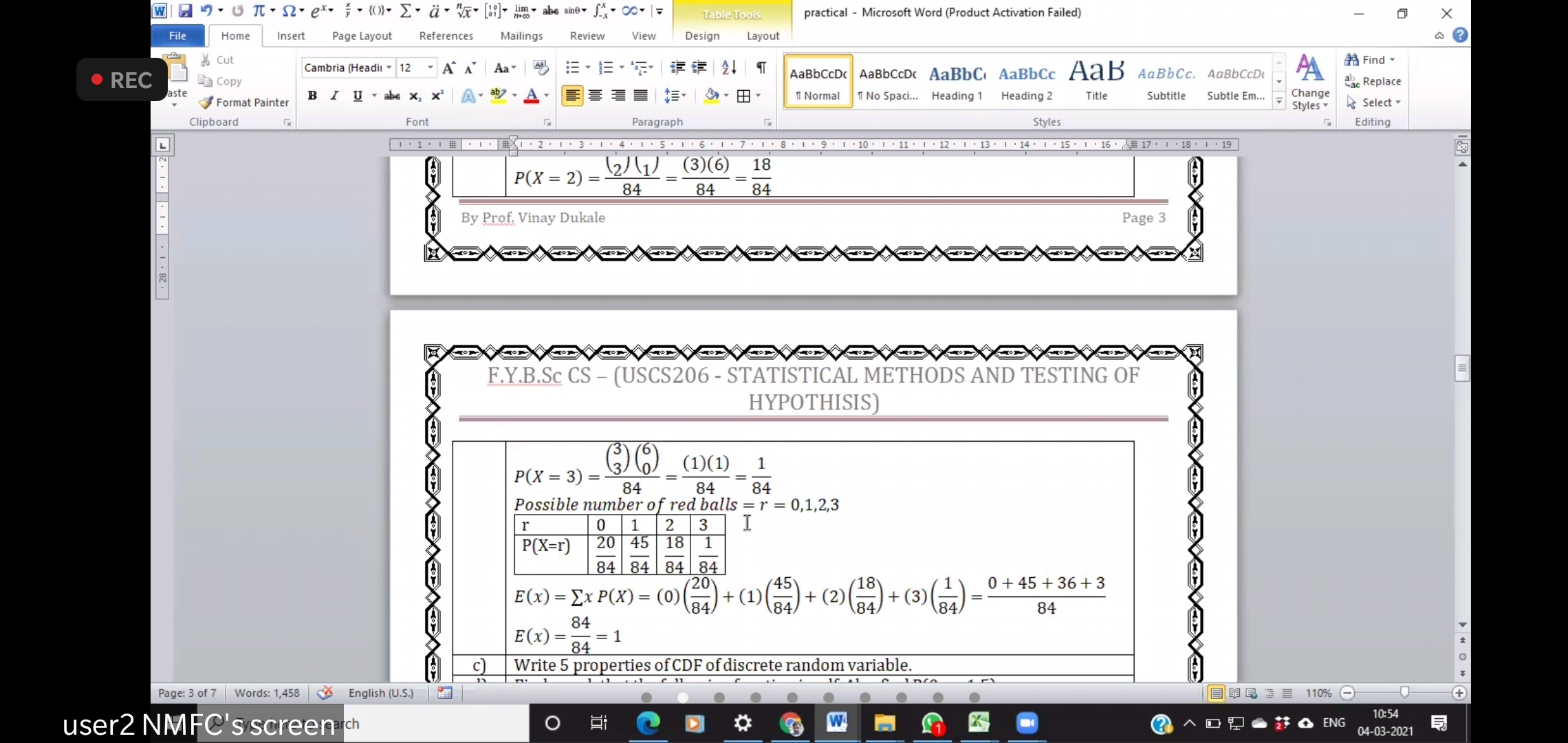
Task: Expand the Find dropdown arrow
Action: [1393, 60]
